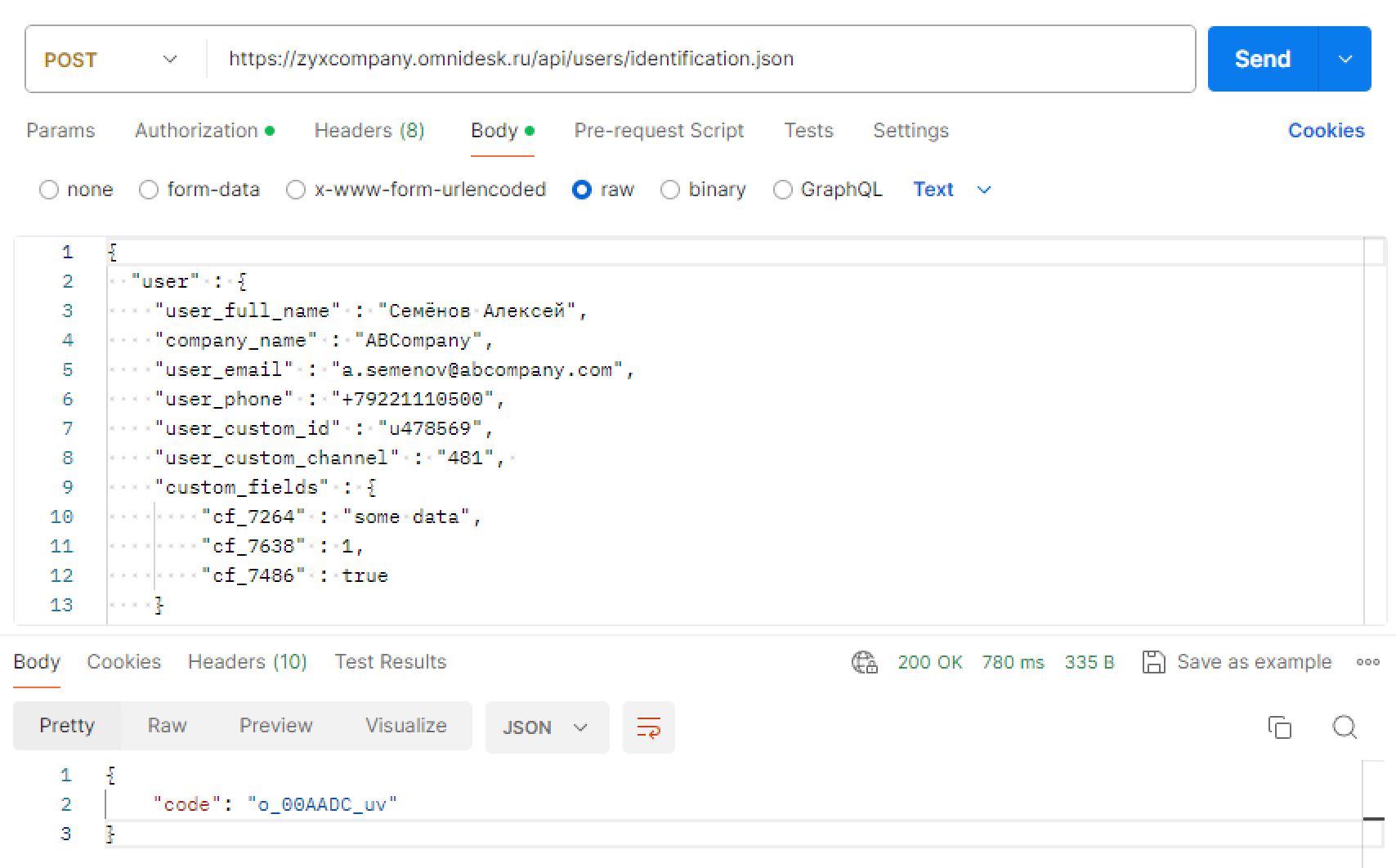Select the Raw view button
This screenshot has width=1396, height=868.
tap(167, 726)
